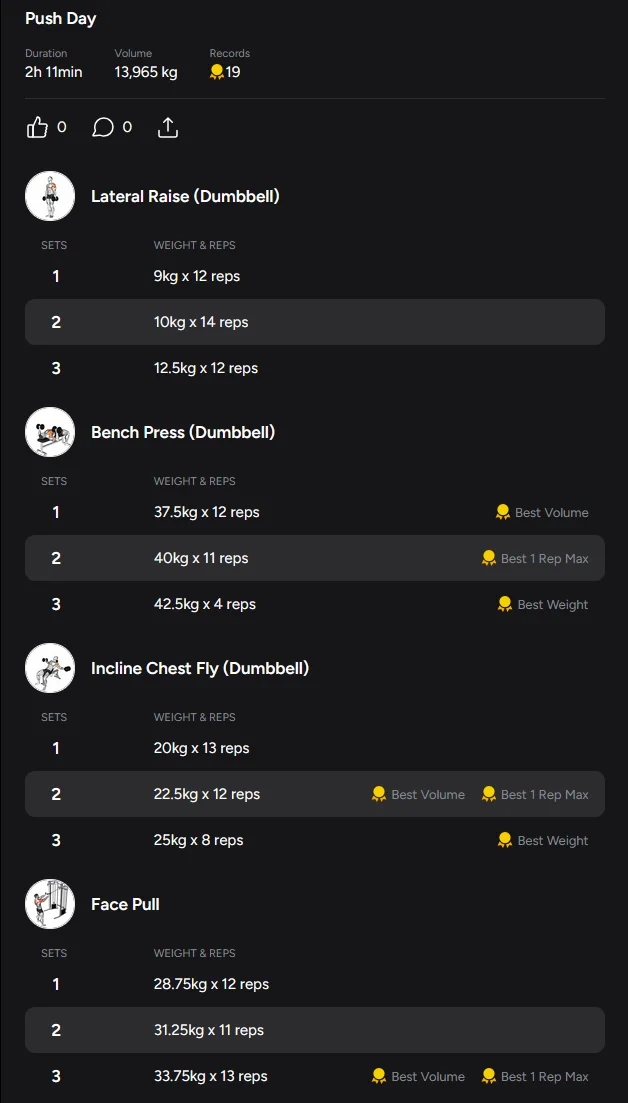Image resolution: width=628 pixels, height=1103 pixels.
Task: Open the Bench Press (Dumbbell) title
Action: tap(183, 432)
